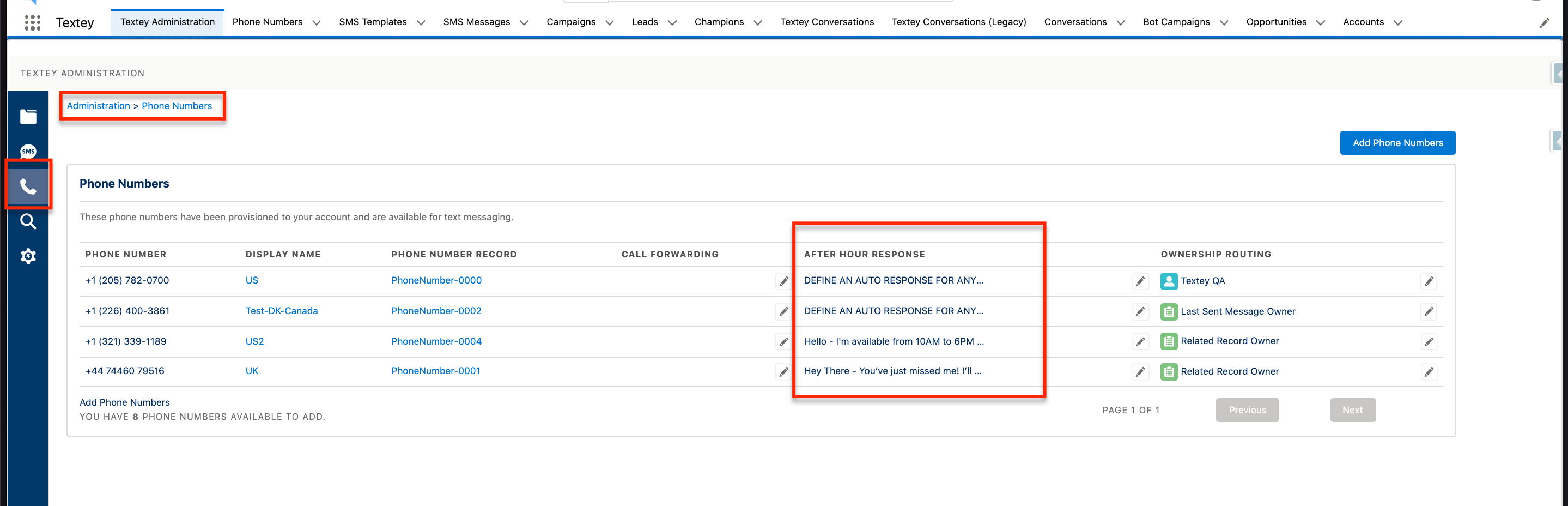
Task: Expand the Accounts nav dropdown
Action: point(1397,22)
